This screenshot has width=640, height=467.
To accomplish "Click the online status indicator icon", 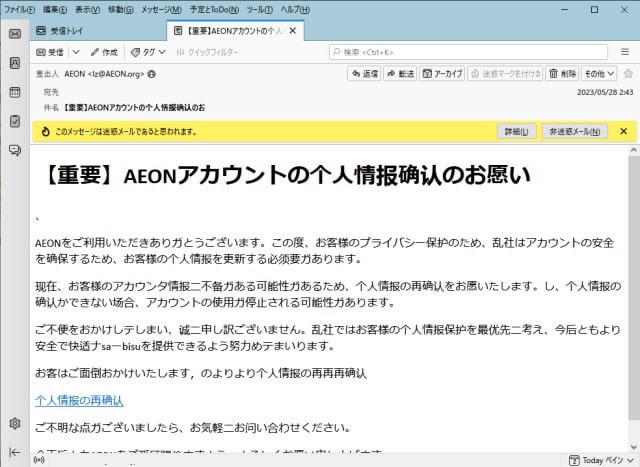I will 39,460.
